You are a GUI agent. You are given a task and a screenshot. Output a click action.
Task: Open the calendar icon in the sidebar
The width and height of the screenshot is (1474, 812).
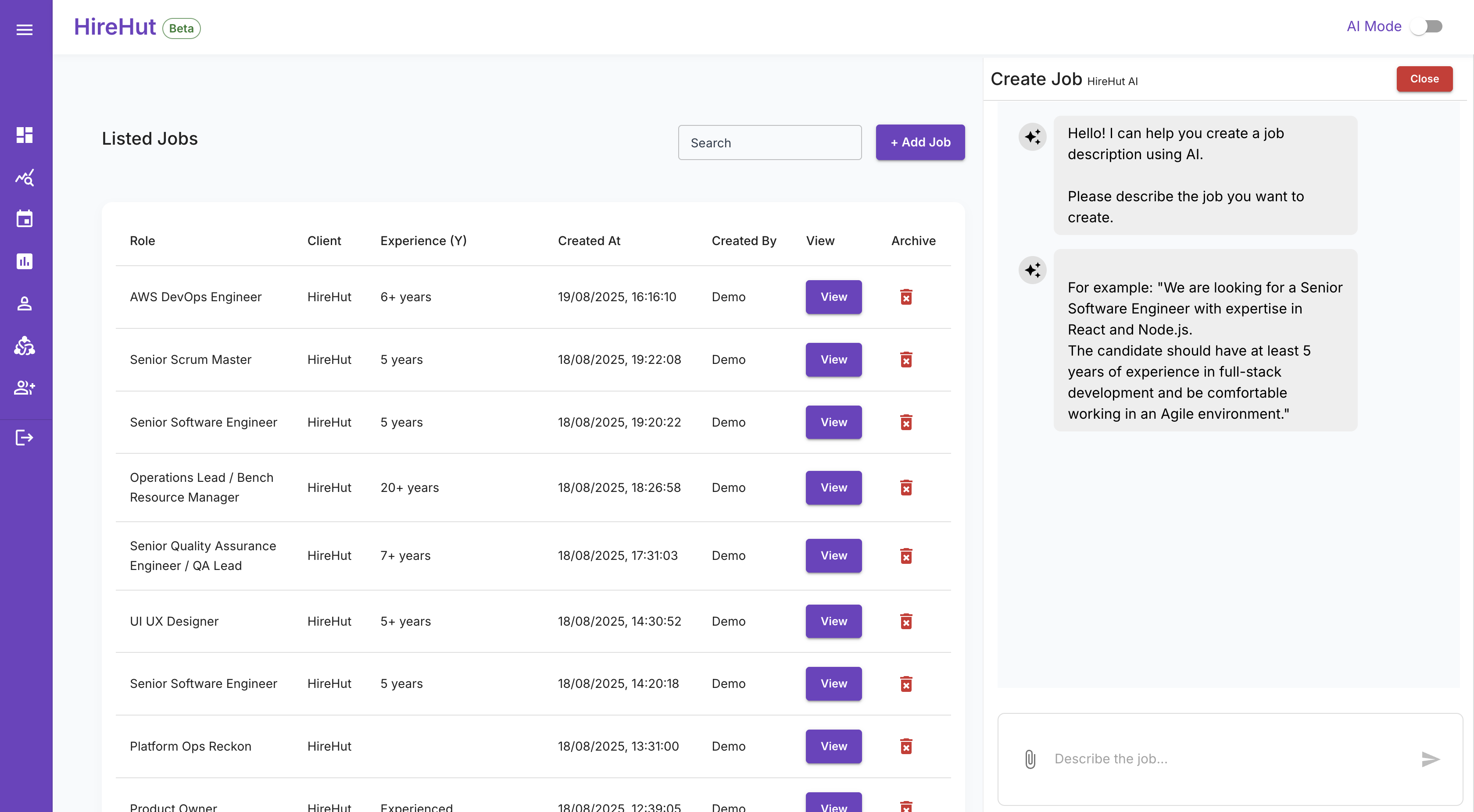(25, 219)
